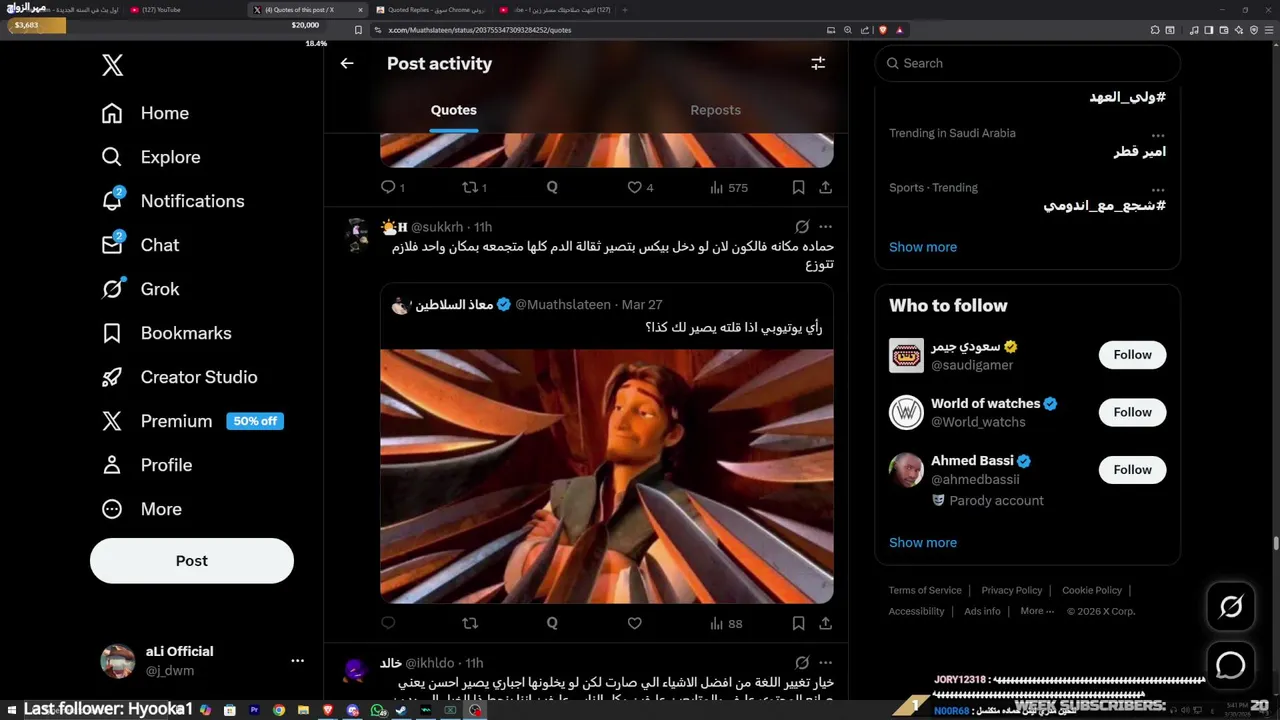
Task: Go to Home in the sidebar
Action: (x=145, y=113)
